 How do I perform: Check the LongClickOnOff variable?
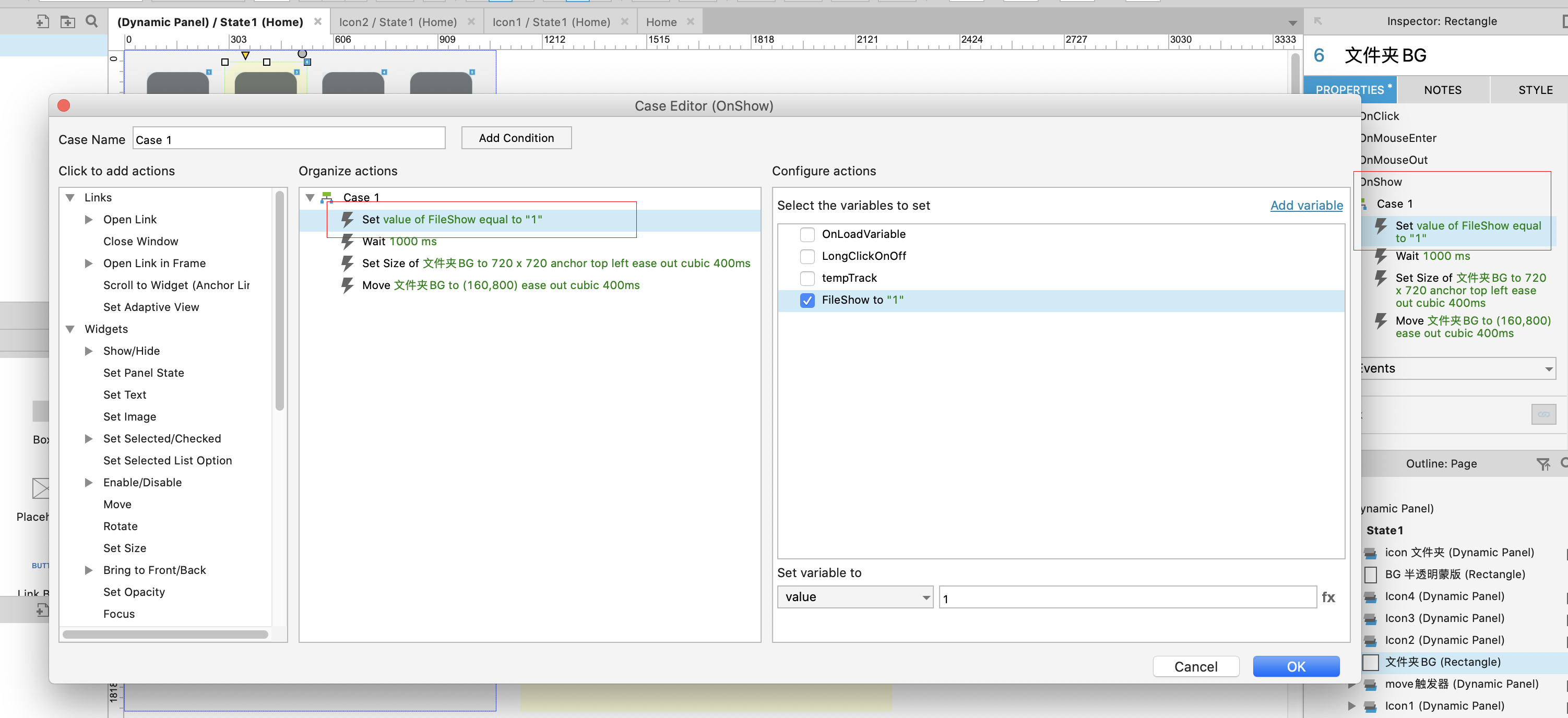(807, 256)
